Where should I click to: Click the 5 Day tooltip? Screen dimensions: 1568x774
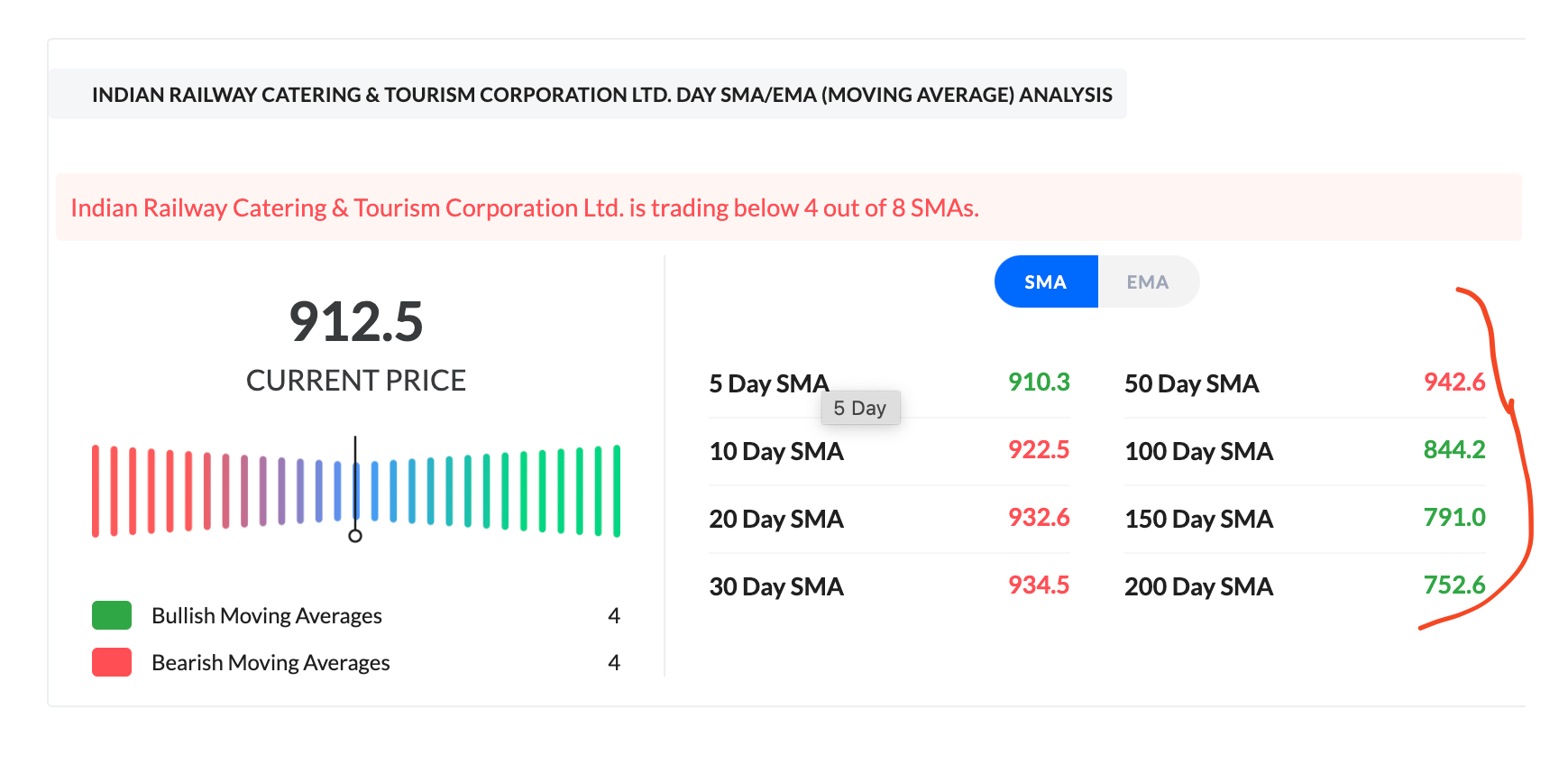(x=860, y=408)
